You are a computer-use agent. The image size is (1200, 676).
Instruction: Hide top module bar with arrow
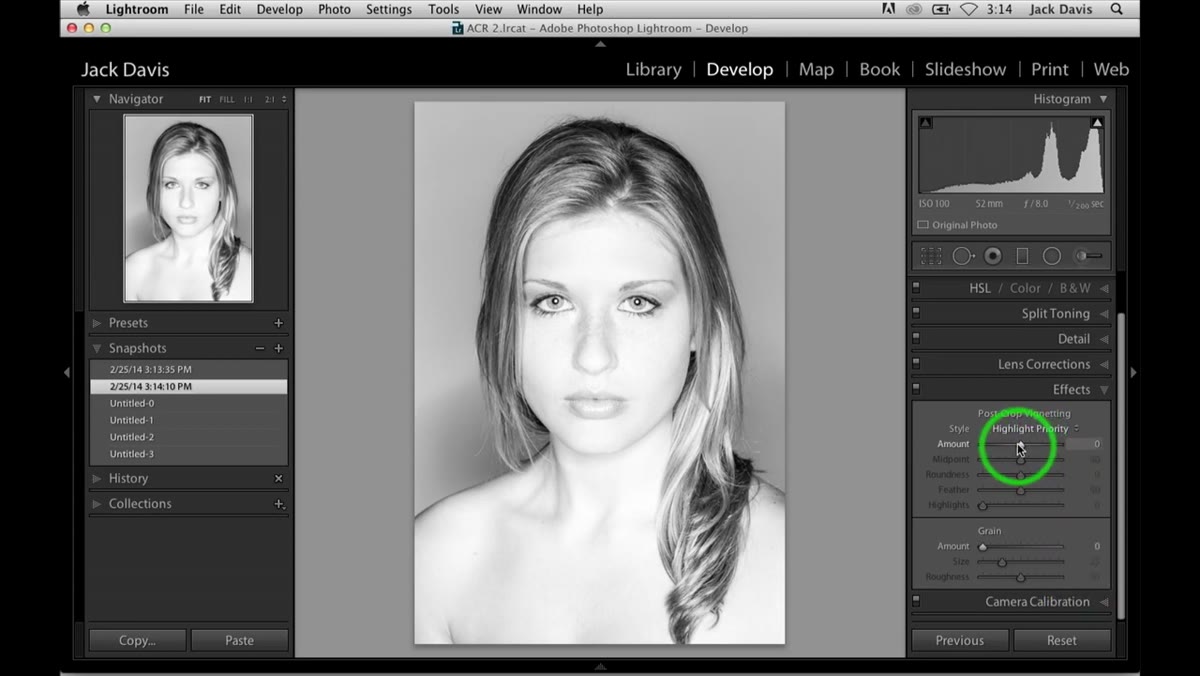pyautogui.click(x=600, y=44)
